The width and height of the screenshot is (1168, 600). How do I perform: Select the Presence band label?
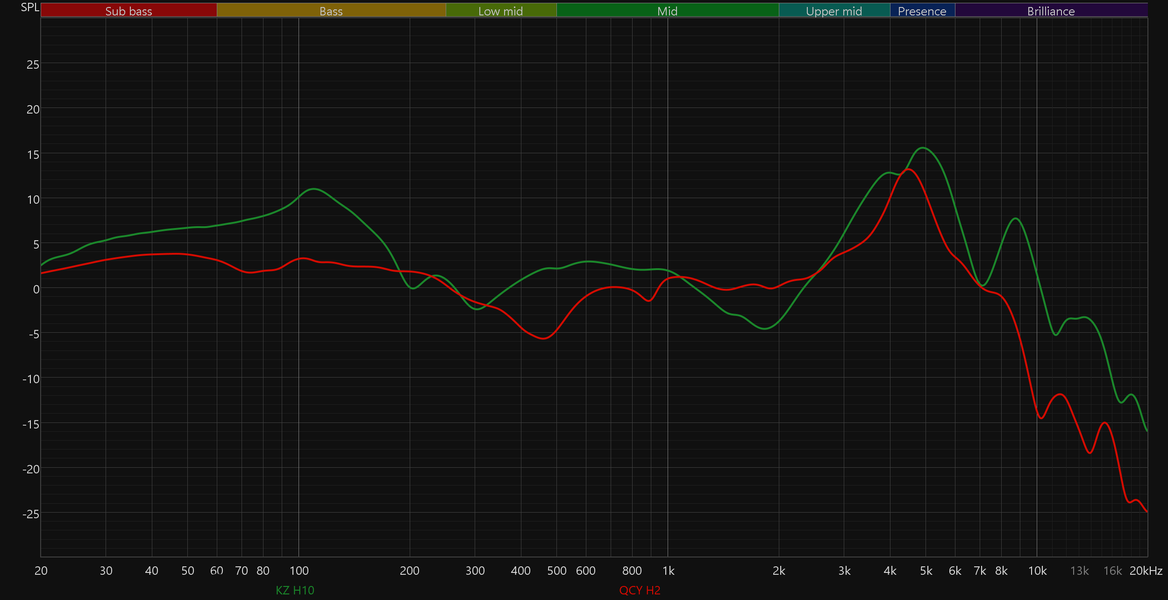tap(922, 11)
